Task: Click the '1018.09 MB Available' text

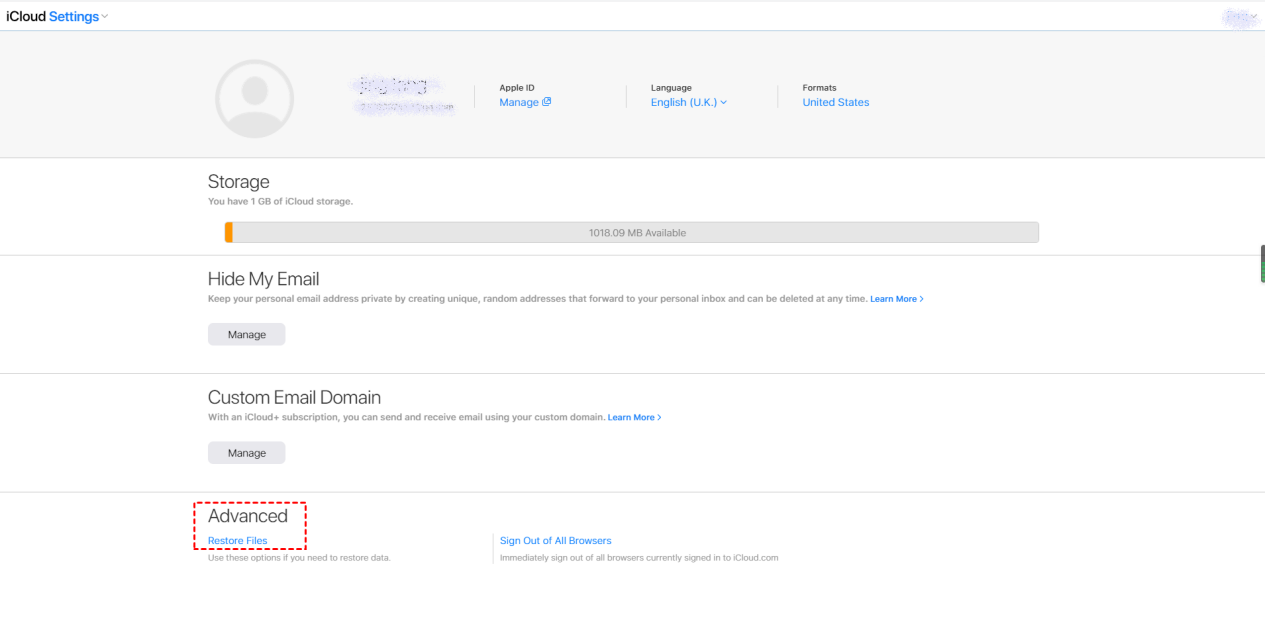Action: click(x=637, y=233)
